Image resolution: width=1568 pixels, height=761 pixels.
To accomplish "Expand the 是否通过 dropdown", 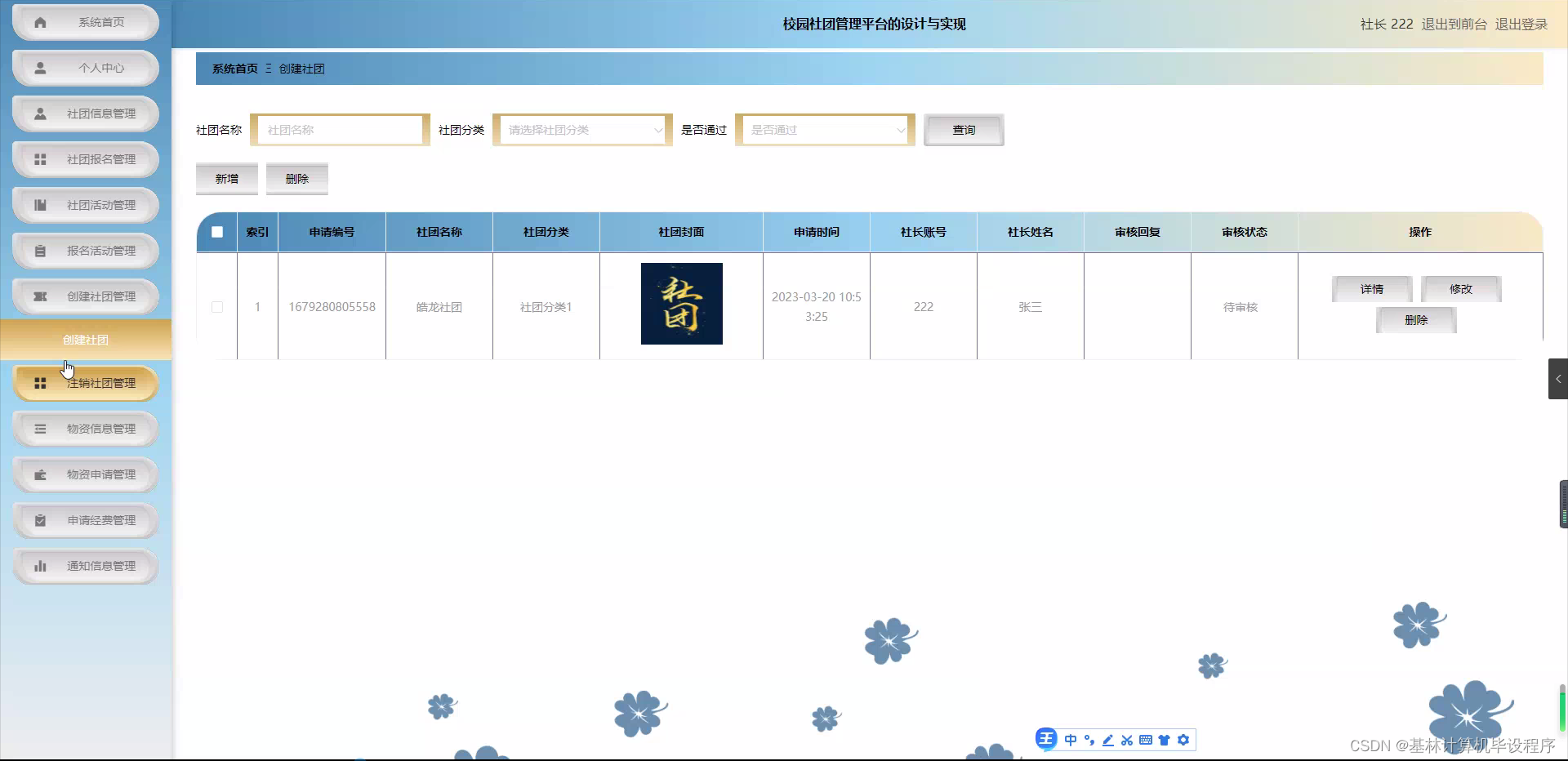I will click(824, 129).
